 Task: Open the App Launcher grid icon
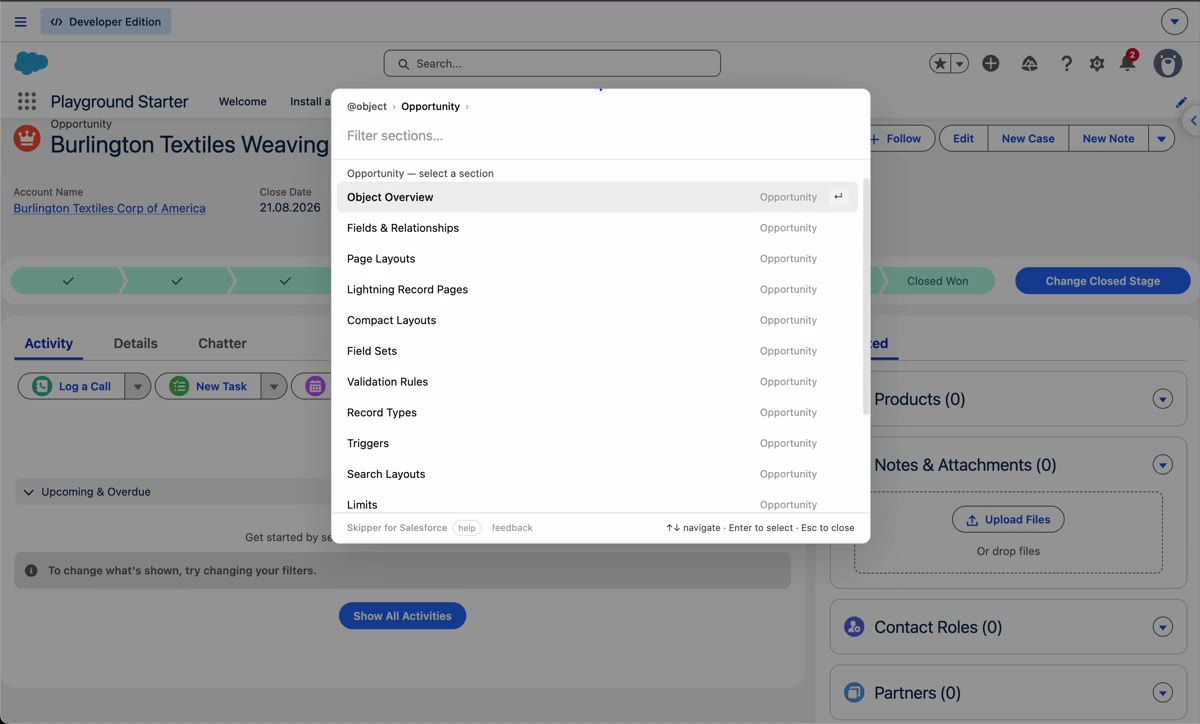(x=27, y=101)
